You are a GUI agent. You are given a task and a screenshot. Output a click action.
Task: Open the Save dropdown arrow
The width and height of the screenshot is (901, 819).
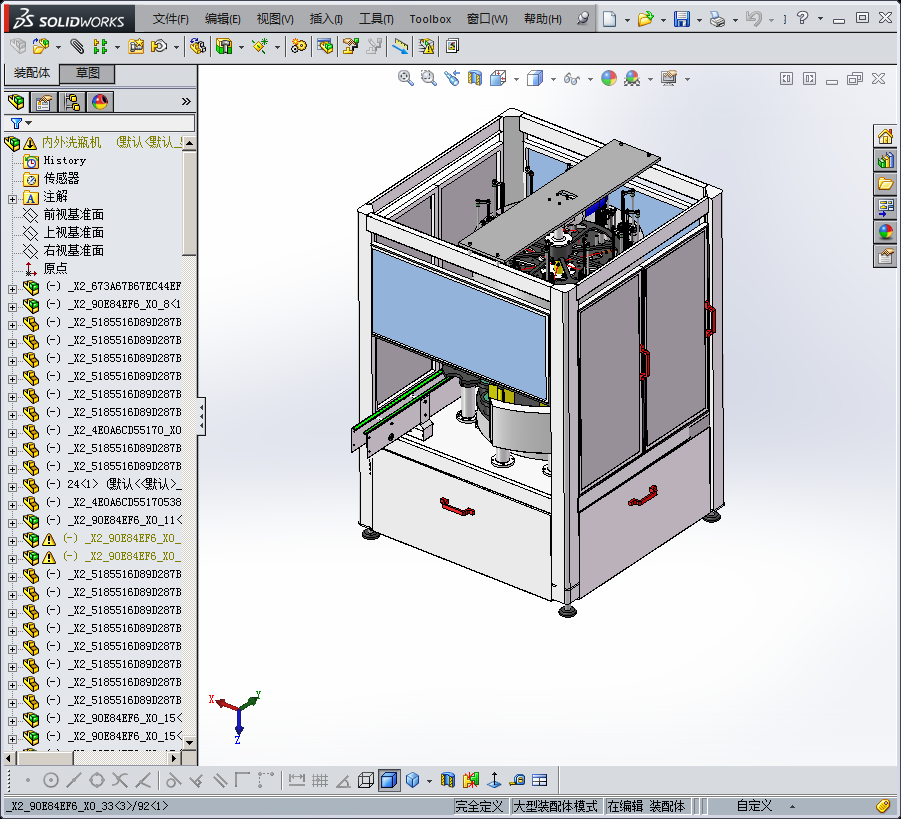point(699,20)
